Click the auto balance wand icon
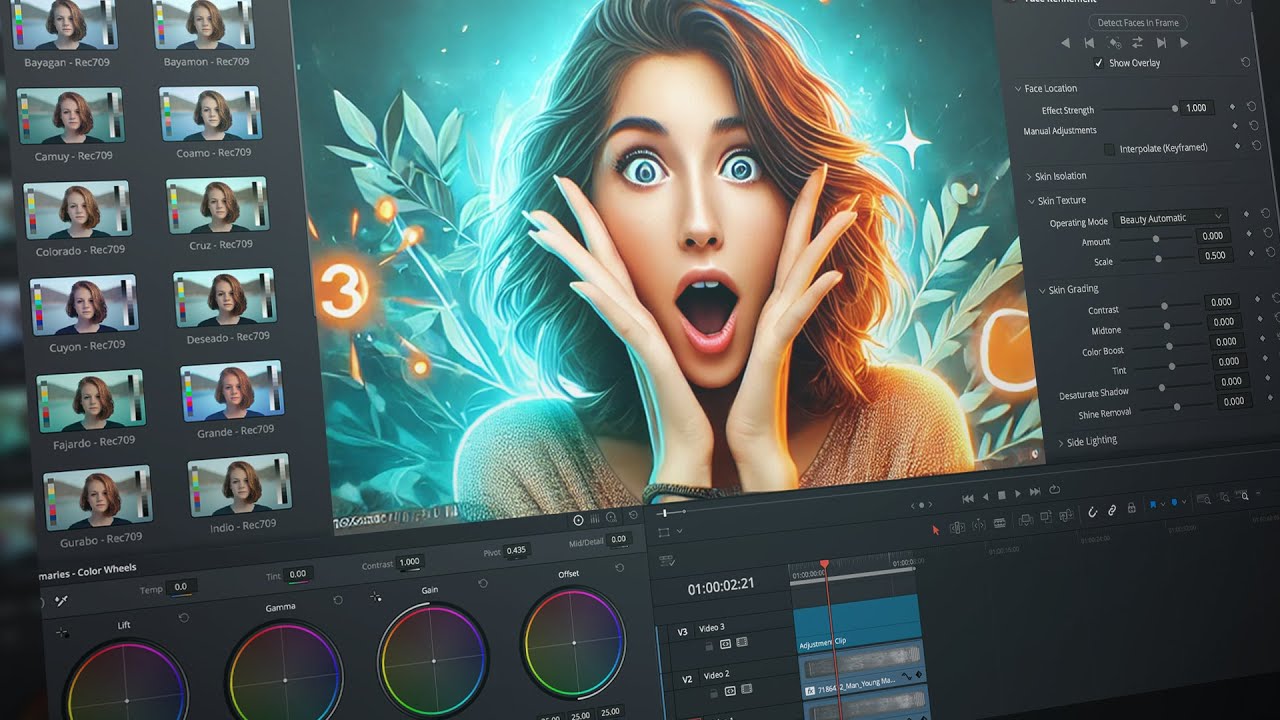The height and width of the screenshot is (720, 1280). pos(61,600)
